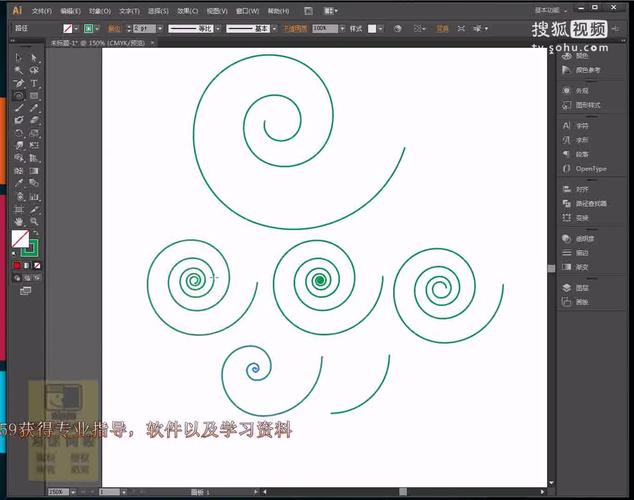Screen dimensions: 634x500
Task: Open the 文件(F) menu
Action: 42,11
